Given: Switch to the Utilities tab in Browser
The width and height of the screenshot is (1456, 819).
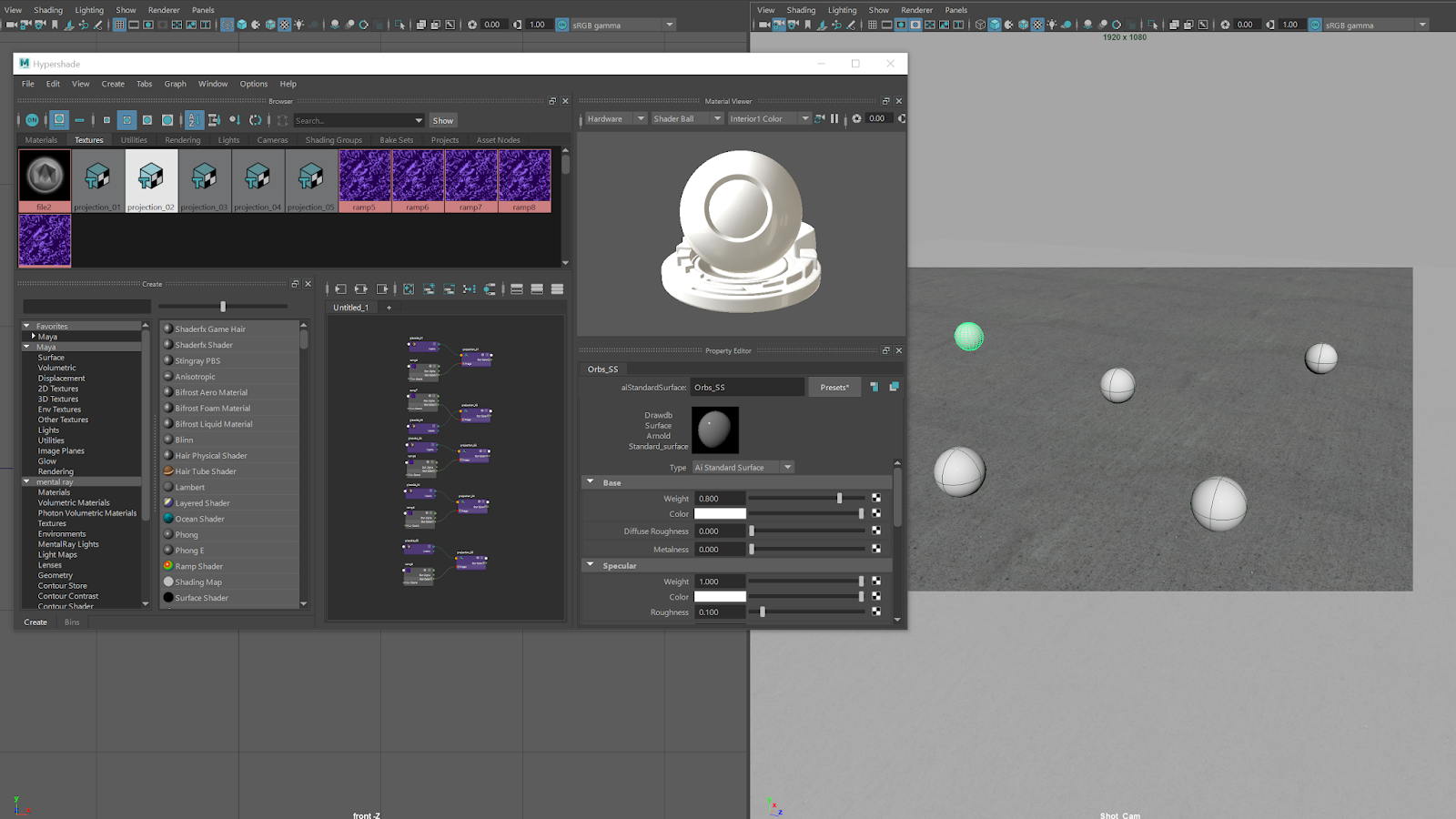Looking at the screenshot, I should [134, 139].
